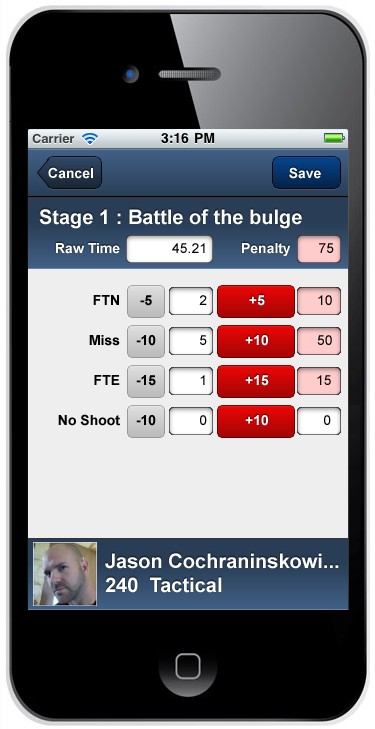Remove an FTE with the -15 button
This screenshot has width=375, height=729.
click(146, 381)
